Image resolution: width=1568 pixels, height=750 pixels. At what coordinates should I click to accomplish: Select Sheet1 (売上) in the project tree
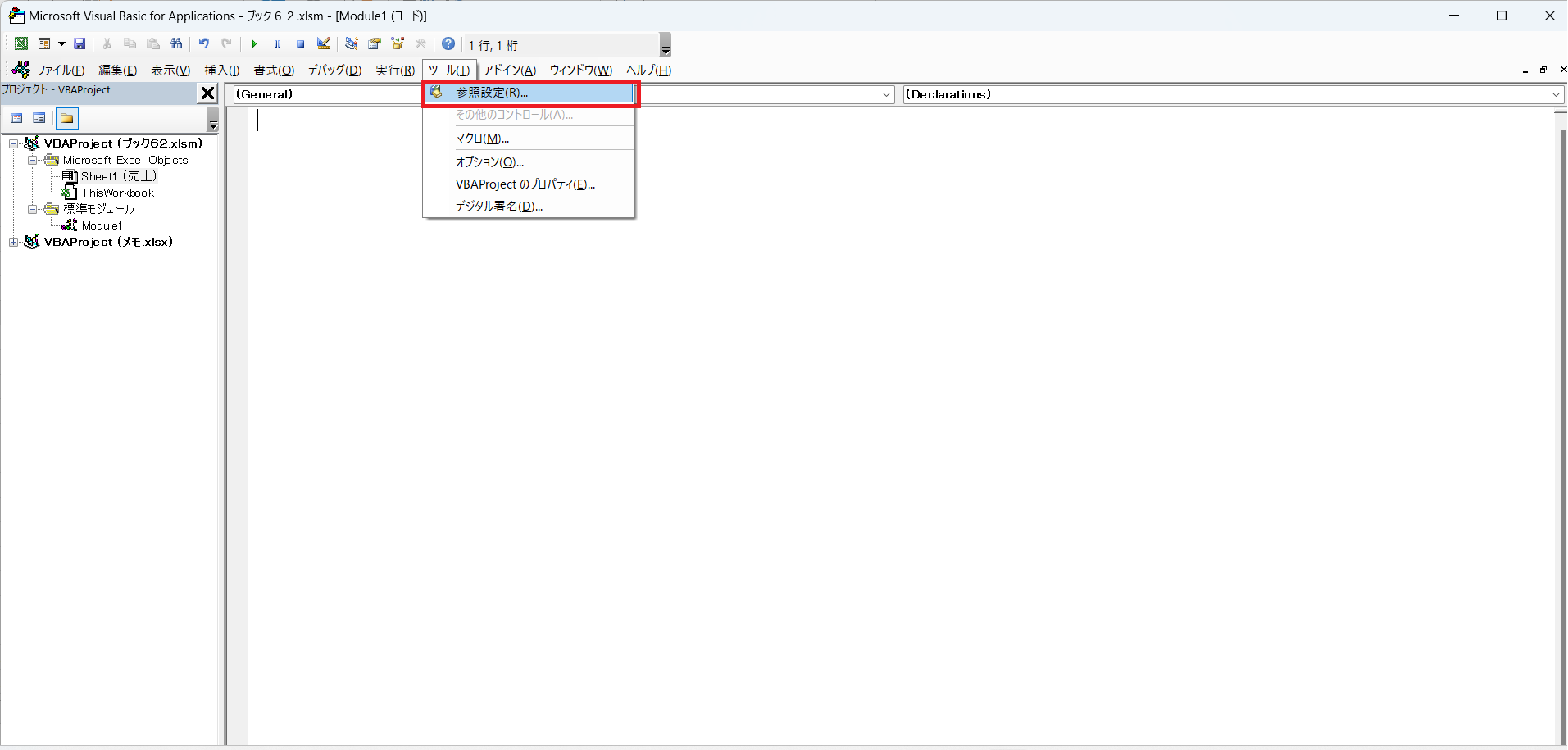click(119, 176)
